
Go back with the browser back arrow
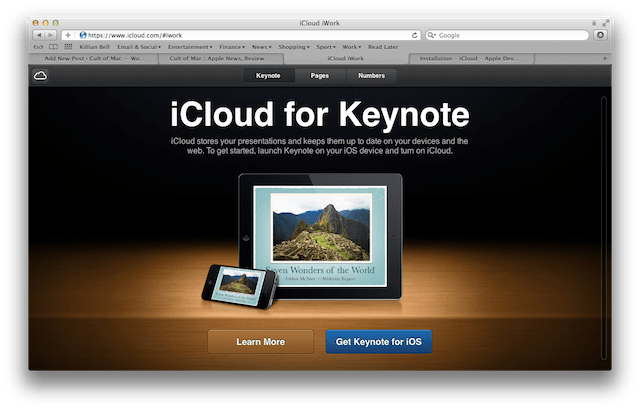pos(38,34)
